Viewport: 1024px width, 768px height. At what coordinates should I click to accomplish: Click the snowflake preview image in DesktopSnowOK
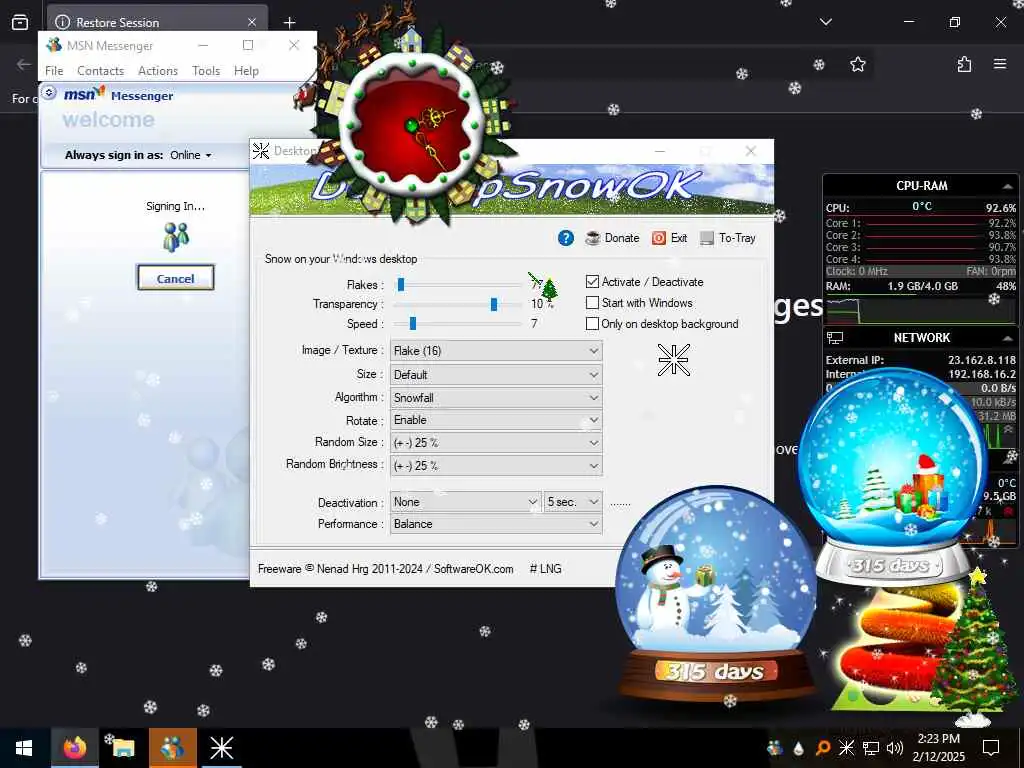(673, 360)
